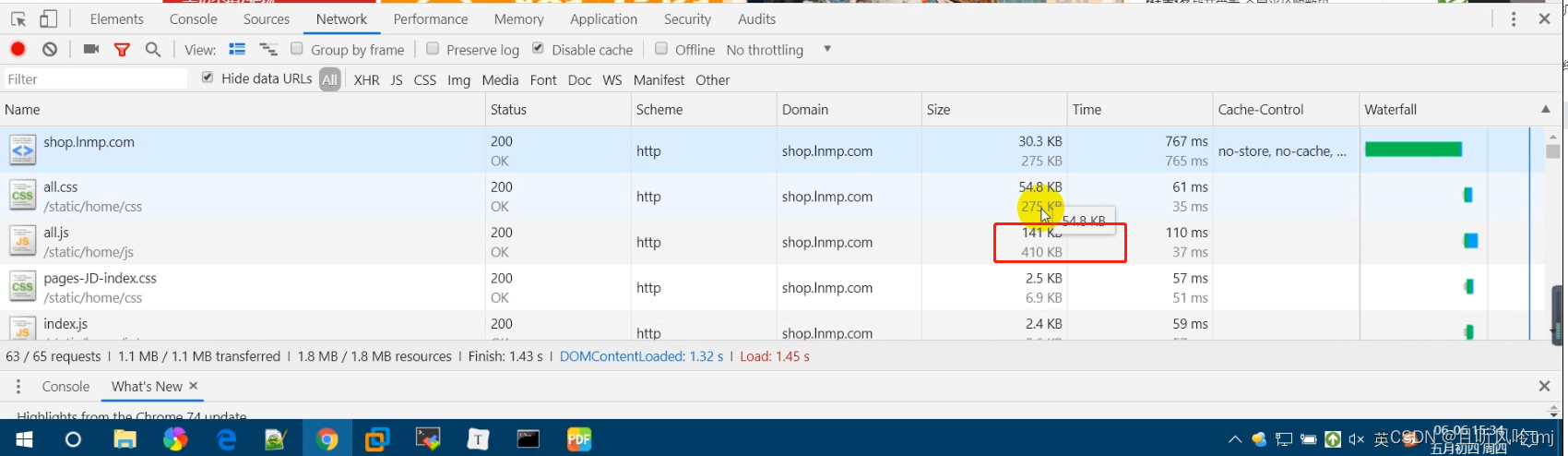Click the all.js request name

tap(56, 233)
